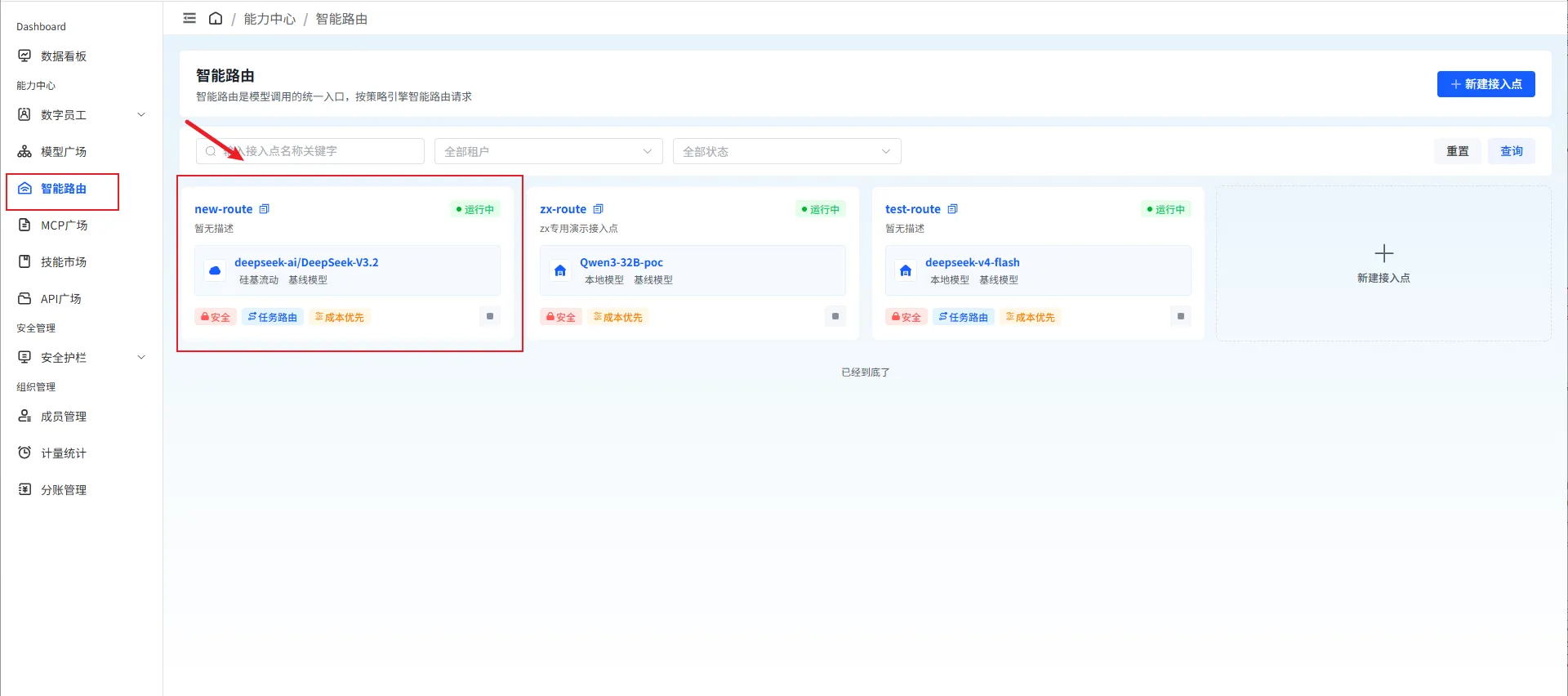Click the 重置 reset button

[1457, 151]
